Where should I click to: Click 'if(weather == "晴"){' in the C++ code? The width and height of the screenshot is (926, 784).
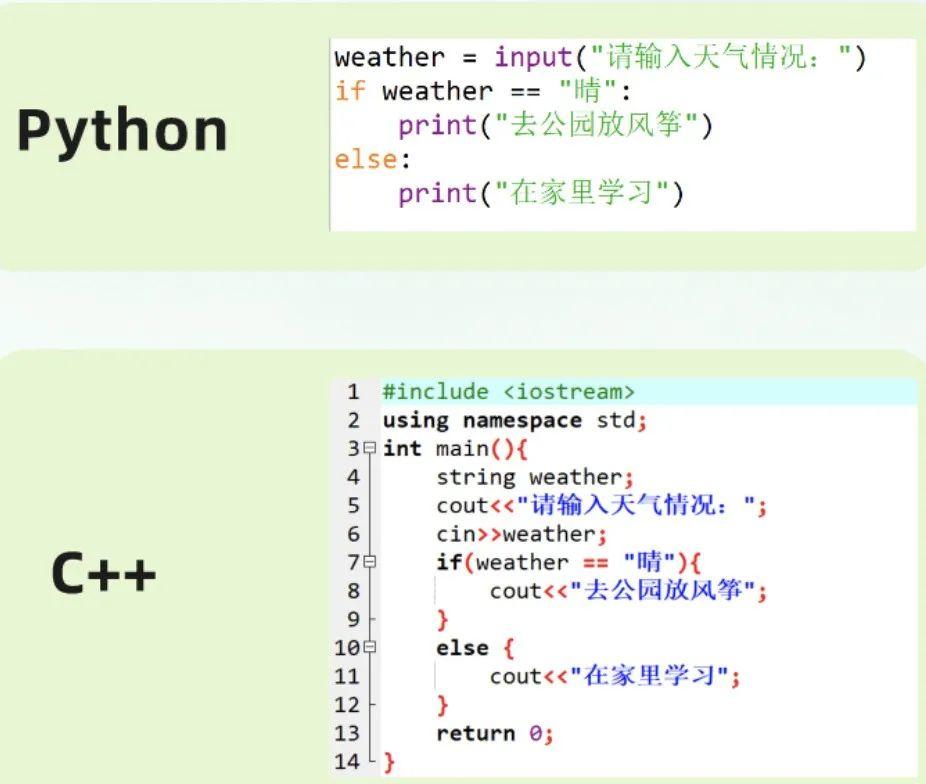click(569, 561)
